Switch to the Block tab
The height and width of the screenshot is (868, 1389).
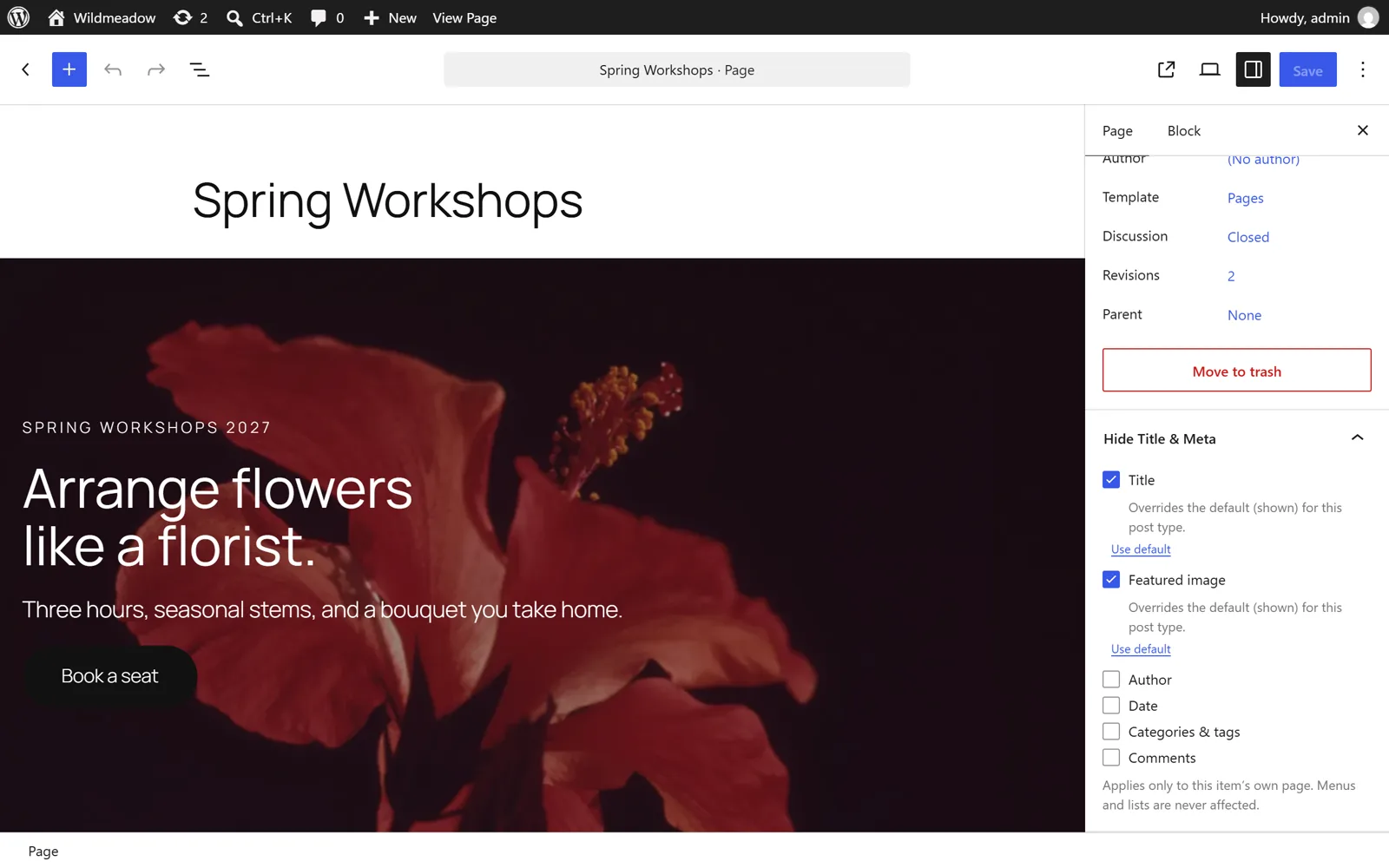point(1184,131)
